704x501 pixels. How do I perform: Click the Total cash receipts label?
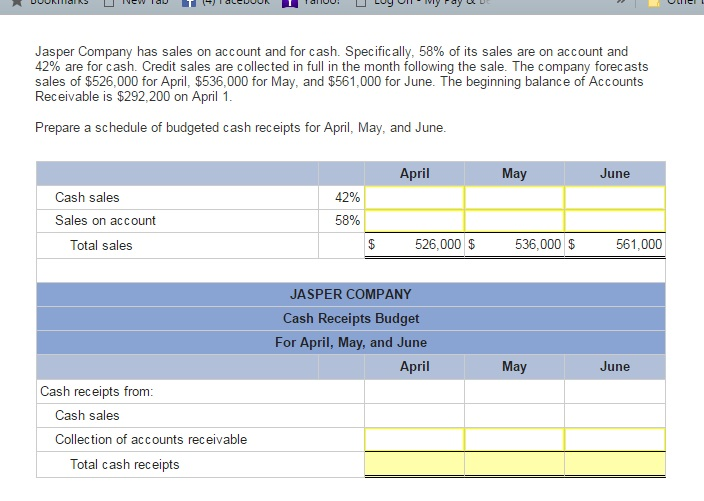[x=124, y=464]
